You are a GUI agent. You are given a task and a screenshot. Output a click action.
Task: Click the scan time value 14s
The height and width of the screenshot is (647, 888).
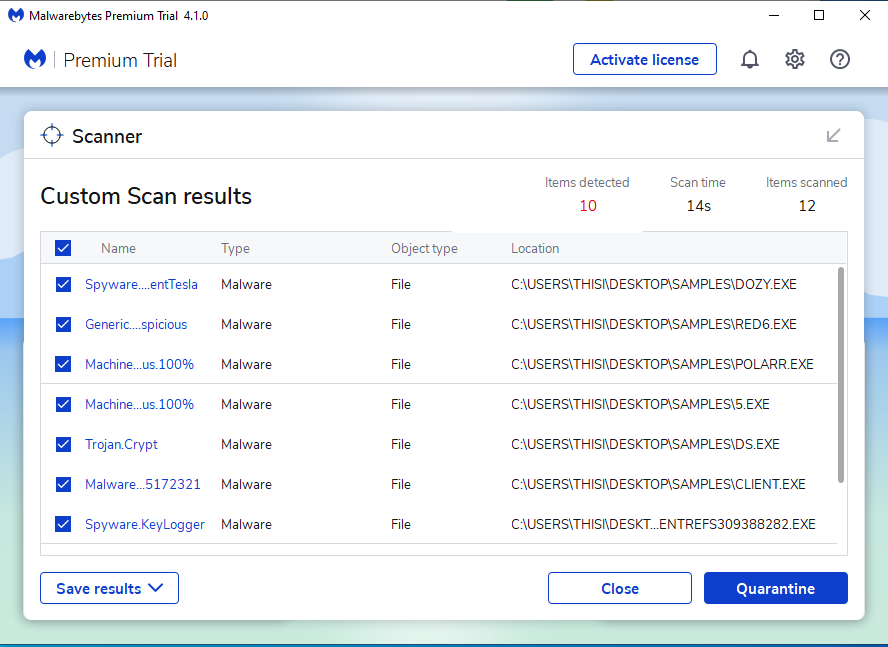(698, 206)
